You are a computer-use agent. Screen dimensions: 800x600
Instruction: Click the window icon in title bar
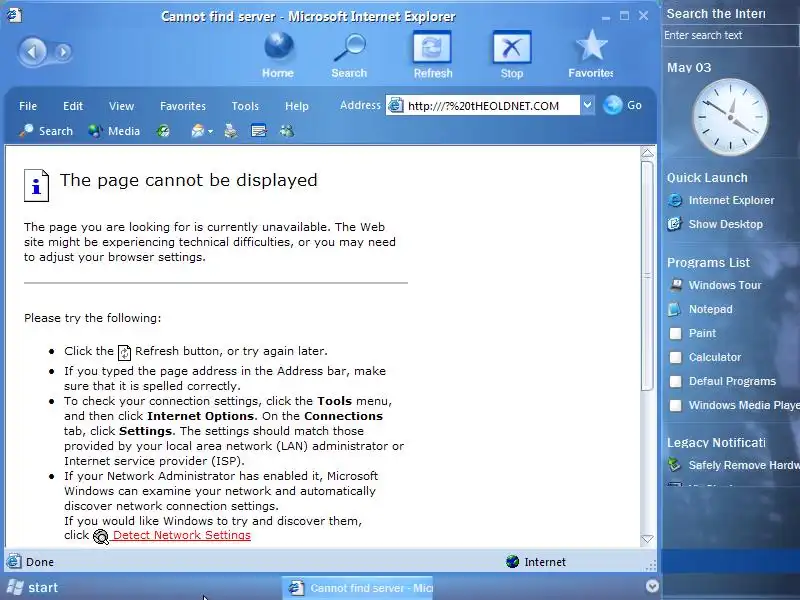click(14, 16)
